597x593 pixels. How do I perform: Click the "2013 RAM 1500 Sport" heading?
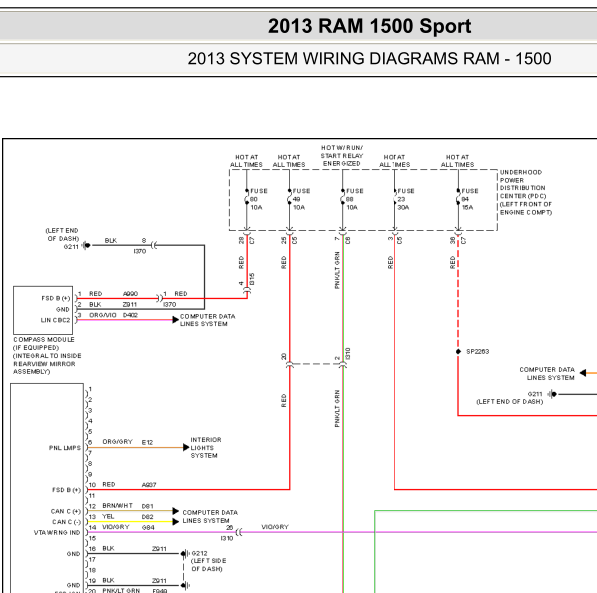click(x=369, y=26)
